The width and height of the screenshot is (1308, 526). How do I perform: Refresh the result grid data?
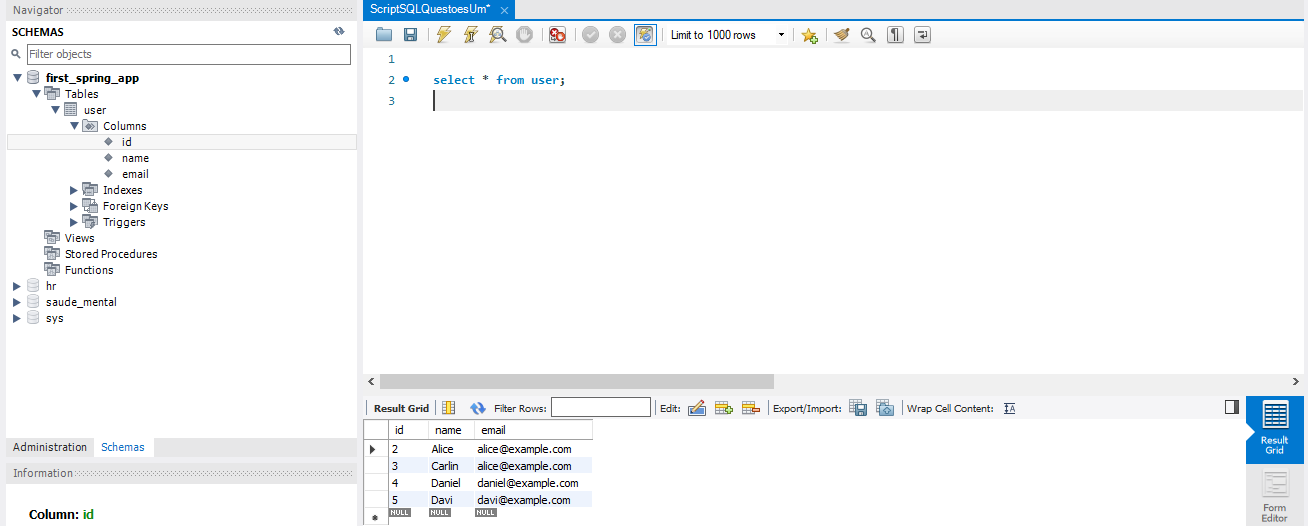(478, 408)
